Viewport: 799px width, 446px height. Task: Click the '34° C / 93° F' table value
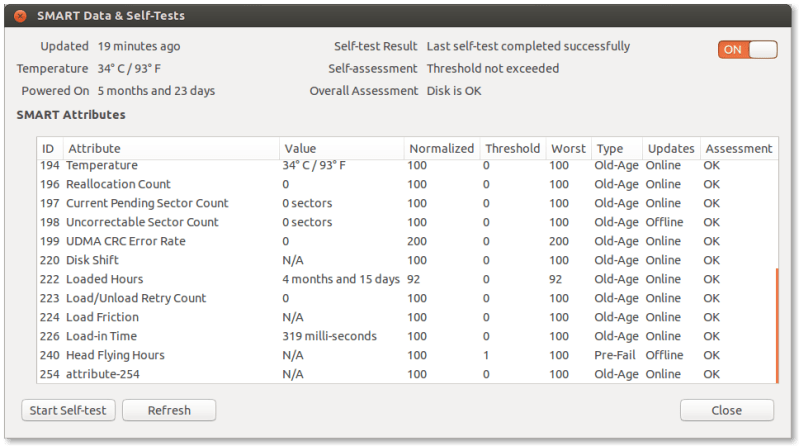pyautogui.click(x=314, y=165)
